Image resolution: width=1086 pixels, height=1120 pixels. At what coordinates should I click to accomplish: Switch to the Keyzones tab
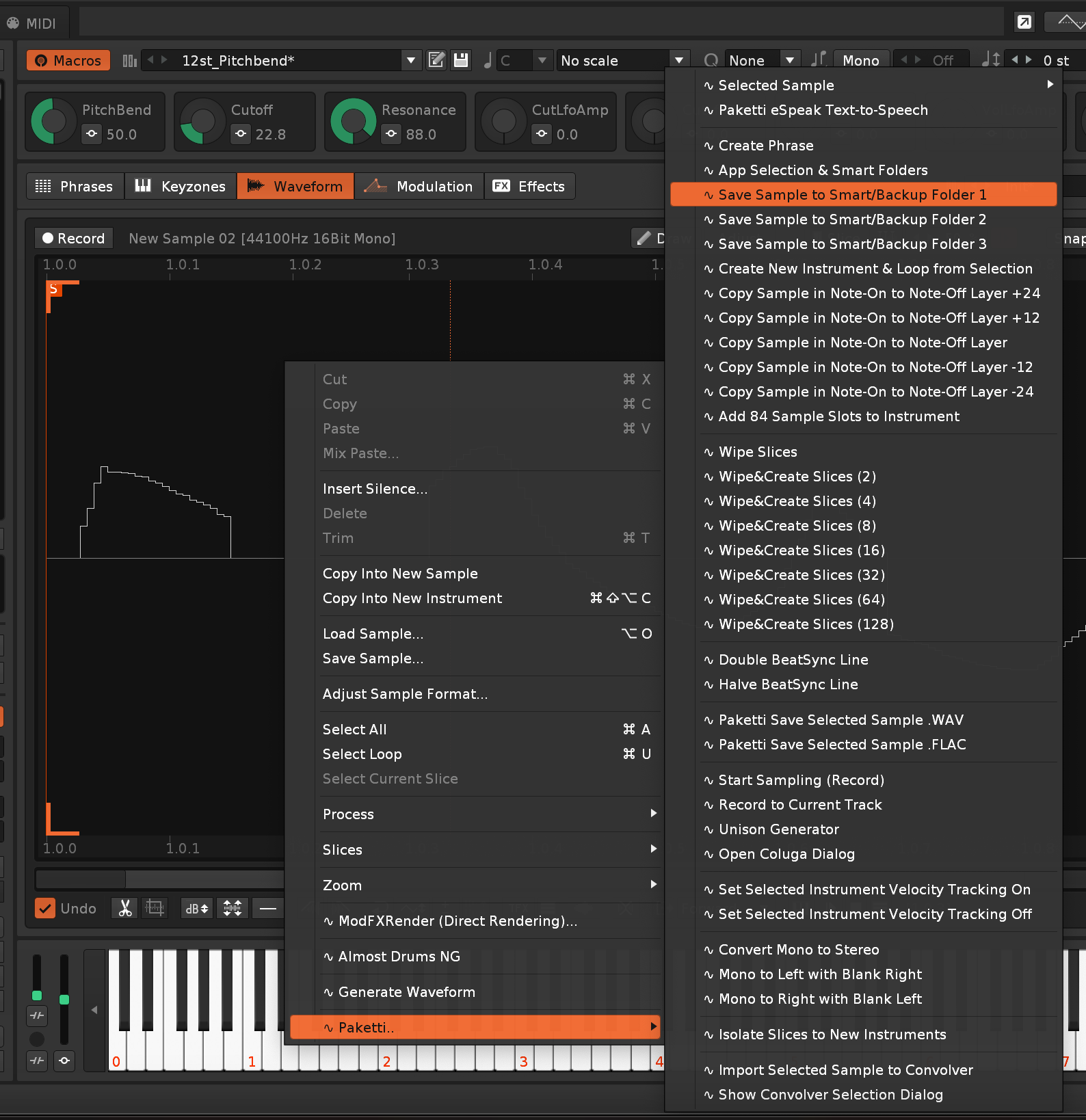[x=181, y=186]
